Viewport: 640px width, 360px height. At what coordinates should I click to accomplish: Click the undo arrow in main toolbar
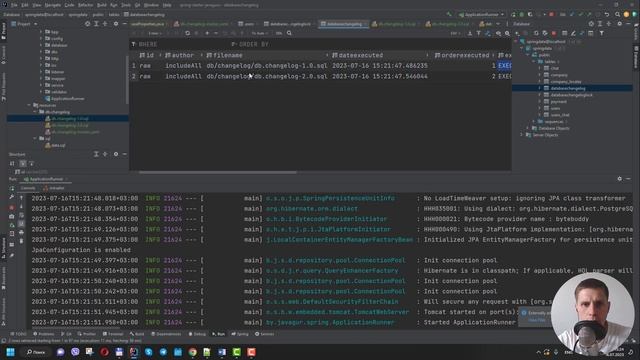click(x=607, y=15)
